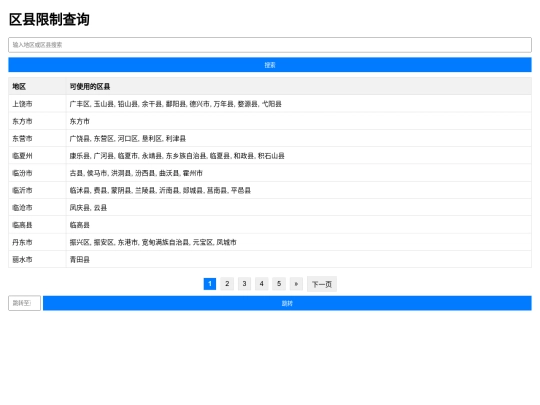
Task: Click the 可使用的区县 column header
Action: (x=299, y=86)
